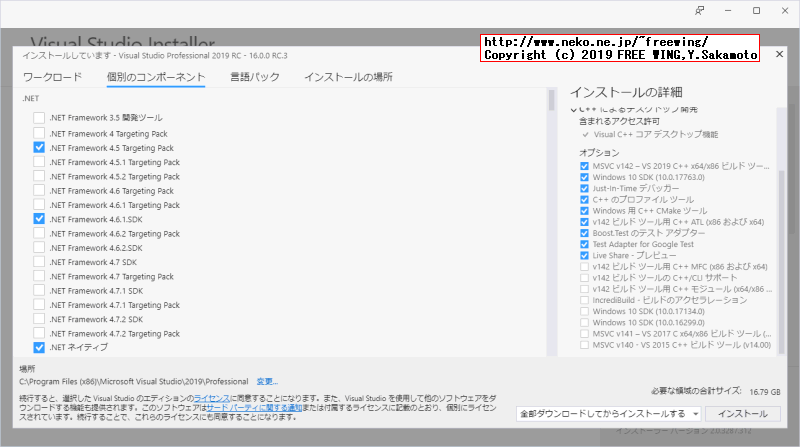Click the feedback icon in title bar
Image resolution: width=800 pixels, height=447 pixels.
tap(699, 11)
